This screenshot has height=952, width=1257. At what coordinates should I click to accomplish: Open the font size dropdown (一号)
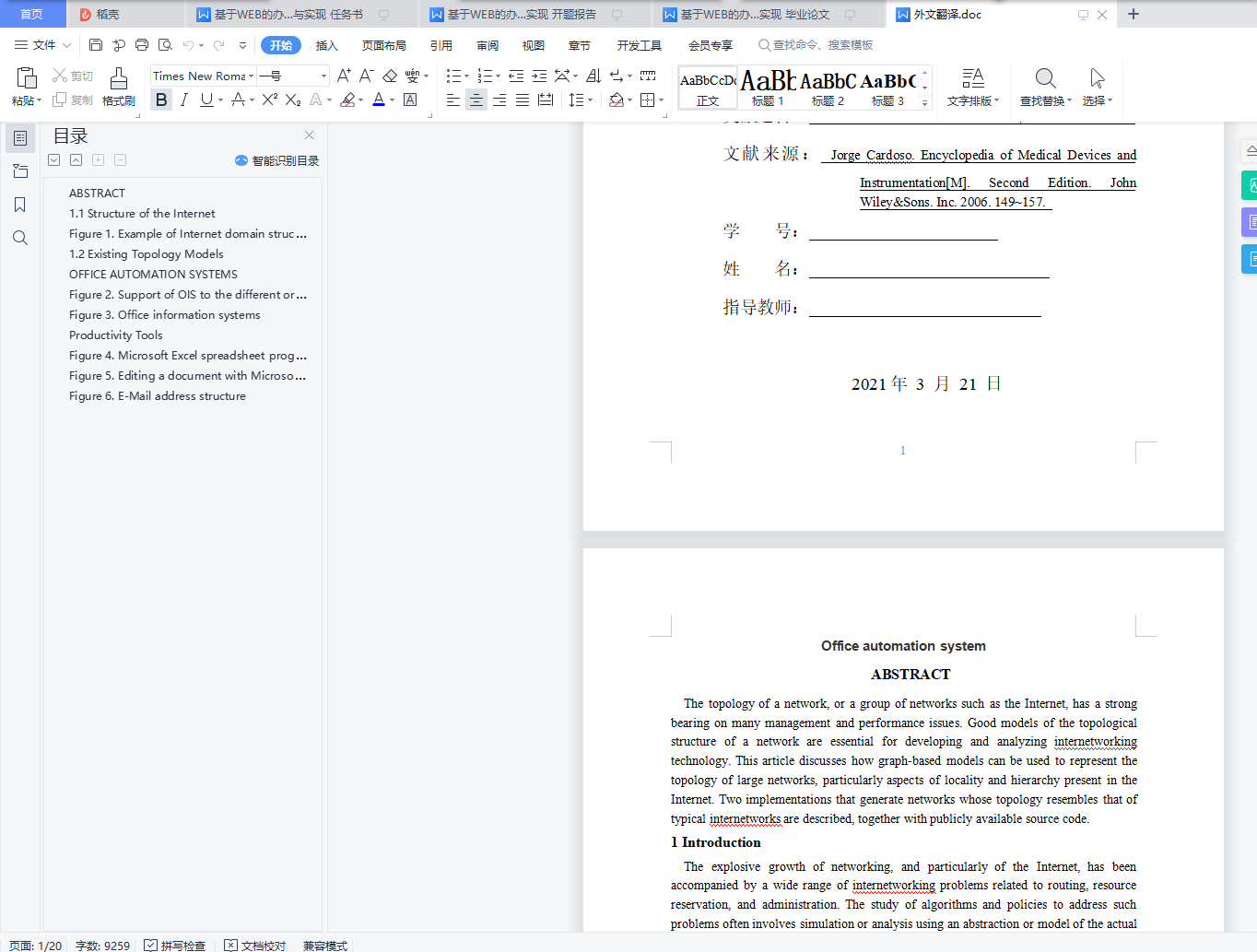point(323,76)
